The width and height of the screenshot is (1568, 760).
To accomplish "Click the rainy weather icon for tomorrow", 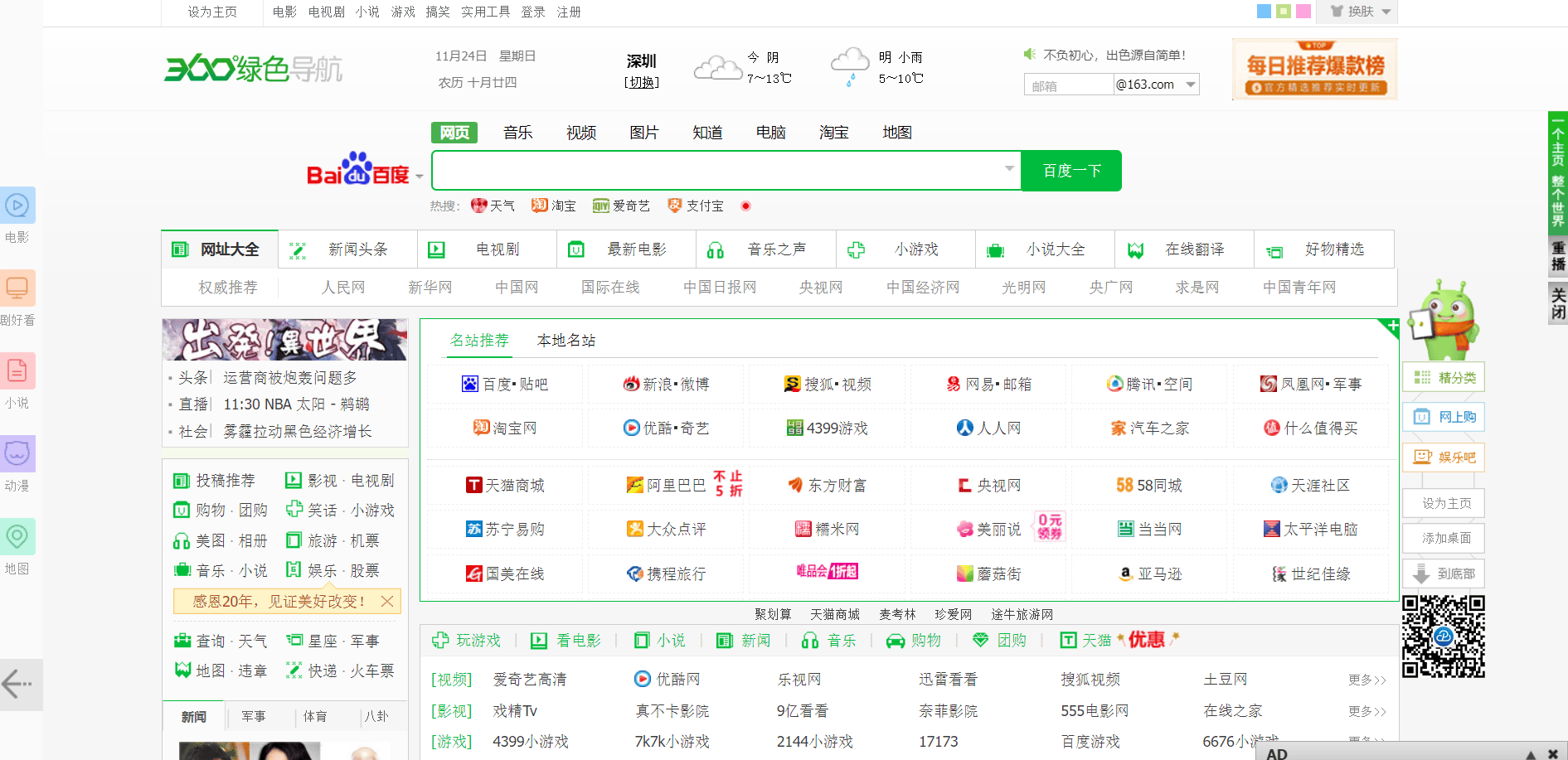I will 850,66.
